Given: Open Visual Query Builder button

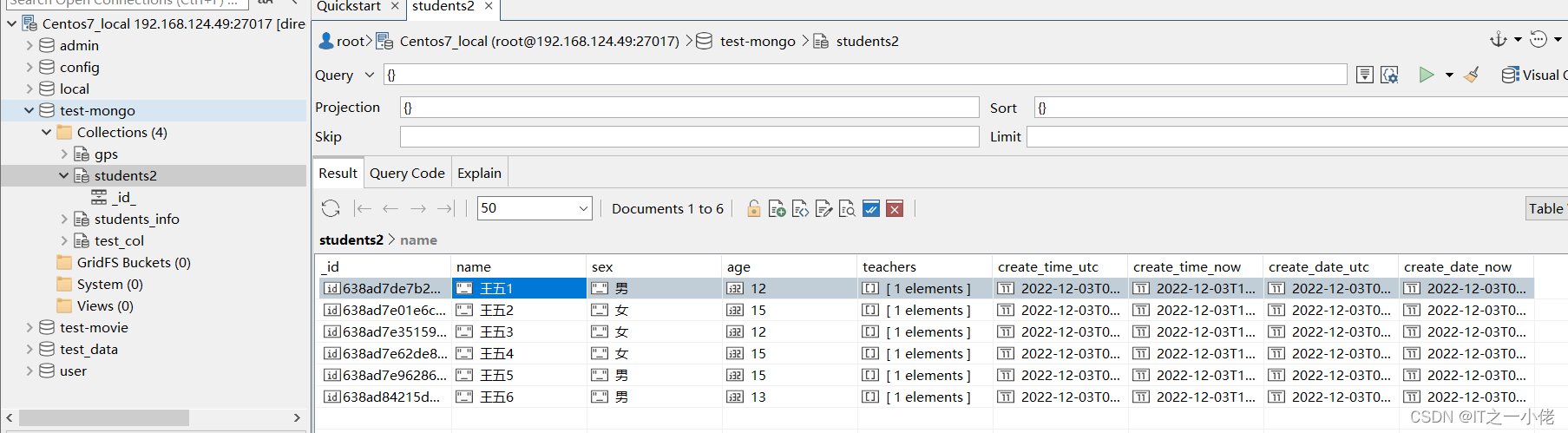Looking at the screenshot, I should [x=1534, y=75].
